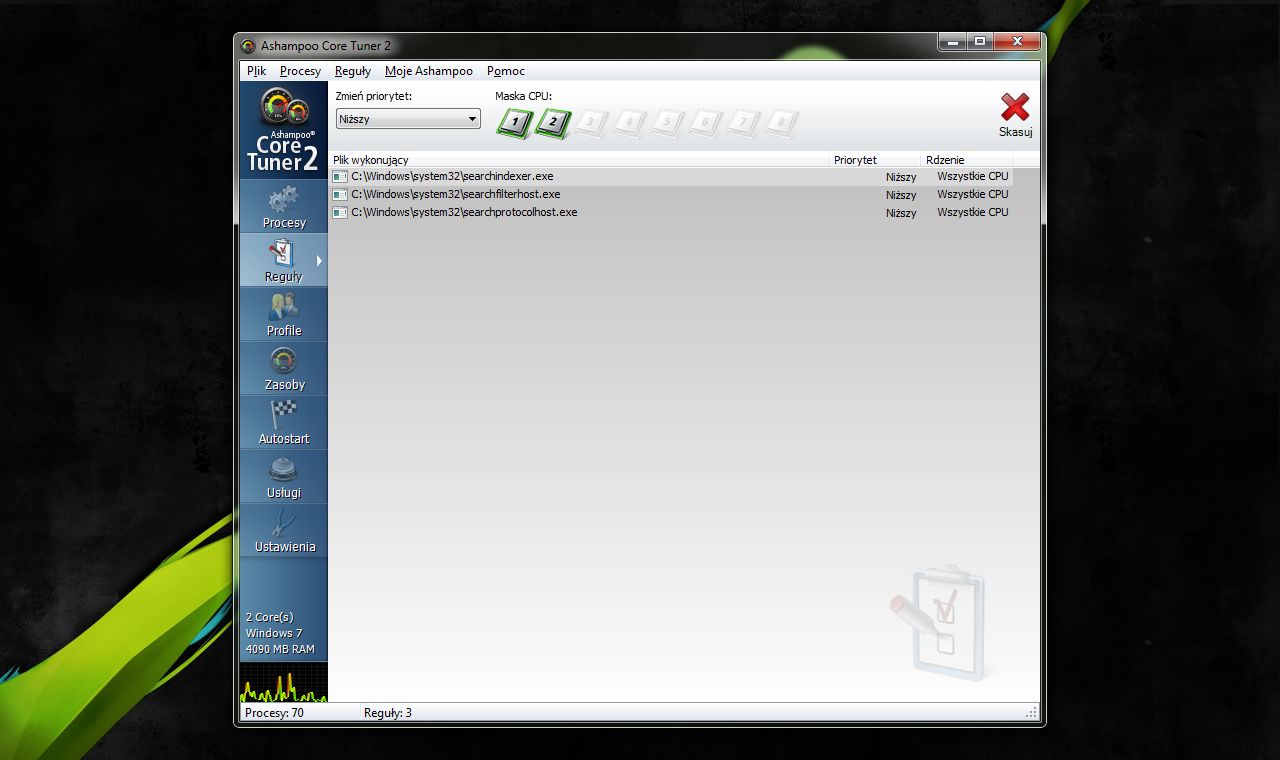
Task: Click Wszystkie CPU for searchindexer.exe
Action: 973,177
